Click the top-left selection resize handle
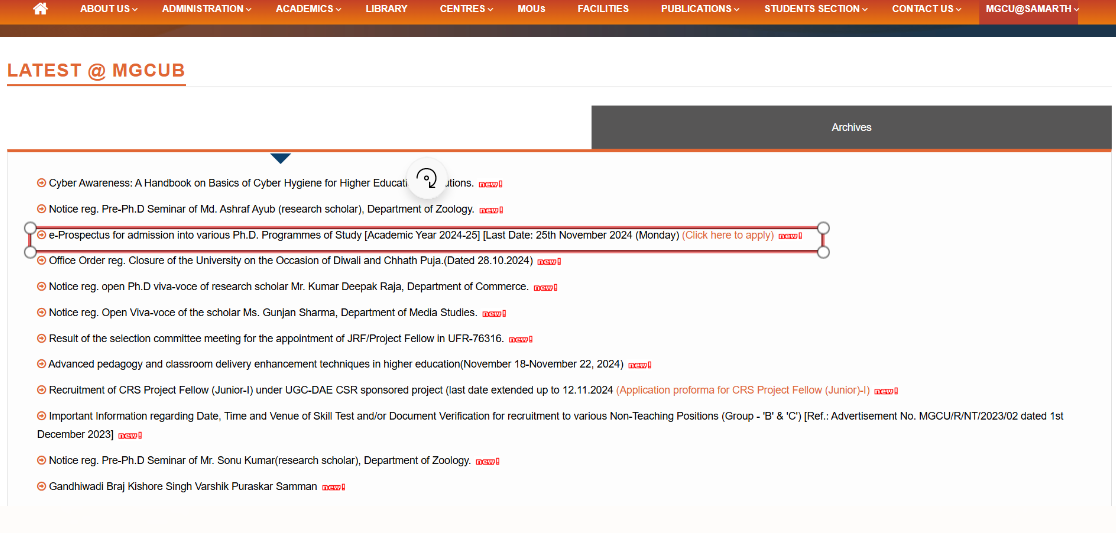 30,228
